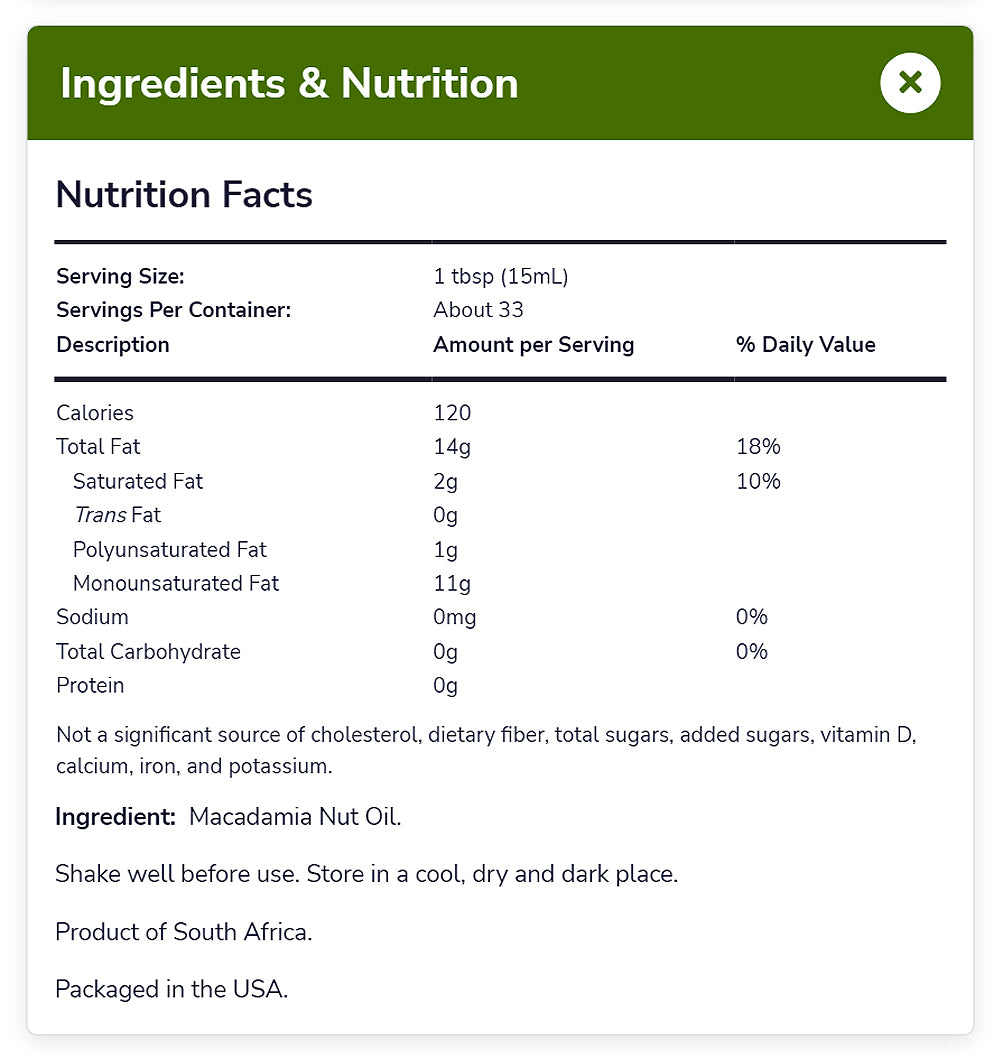Click the Amount per Serving column header
This screenshot has width=1000, height=1062.
point(533,344)
